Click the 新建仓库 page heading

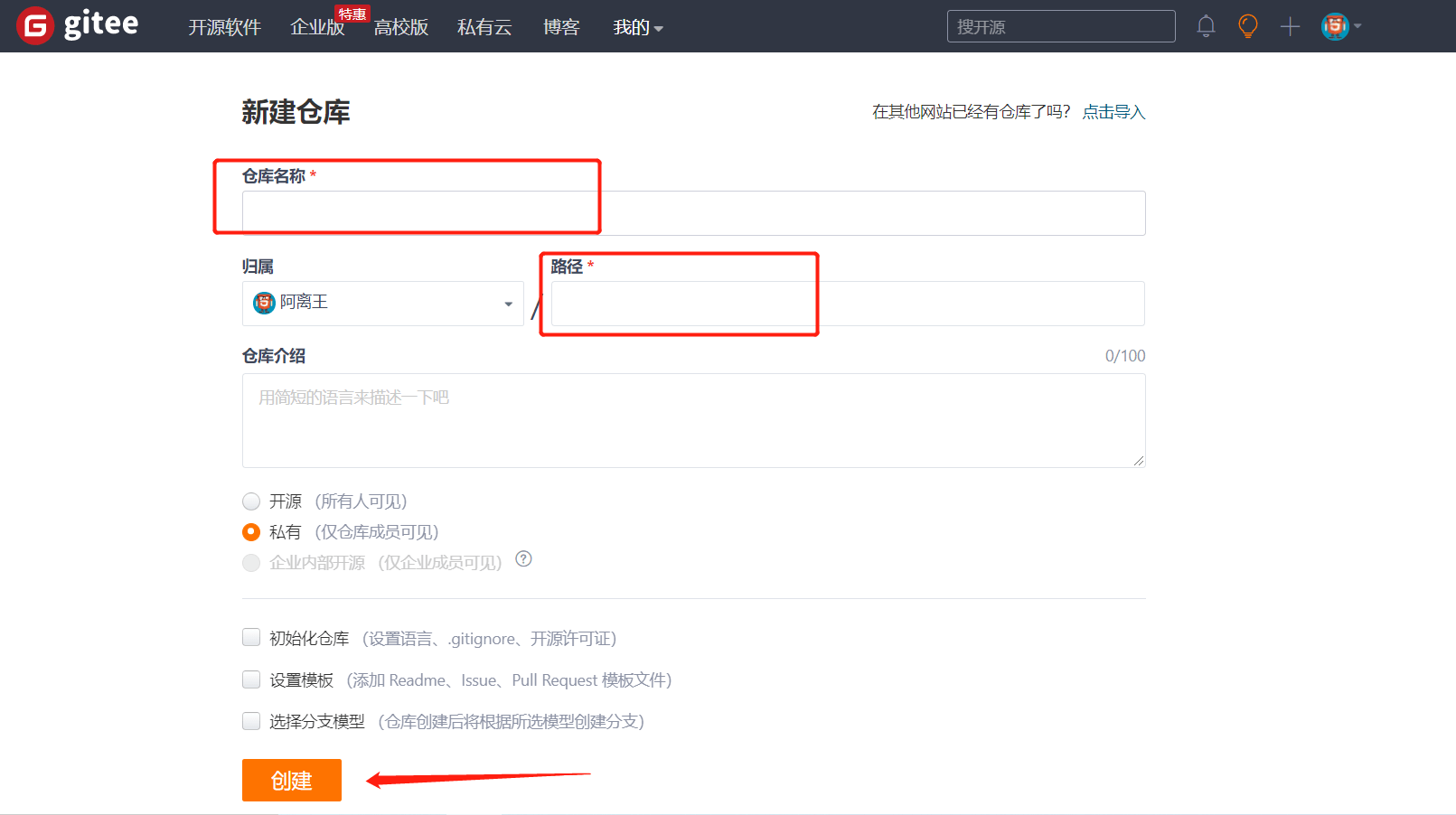(x=296, y=112)
